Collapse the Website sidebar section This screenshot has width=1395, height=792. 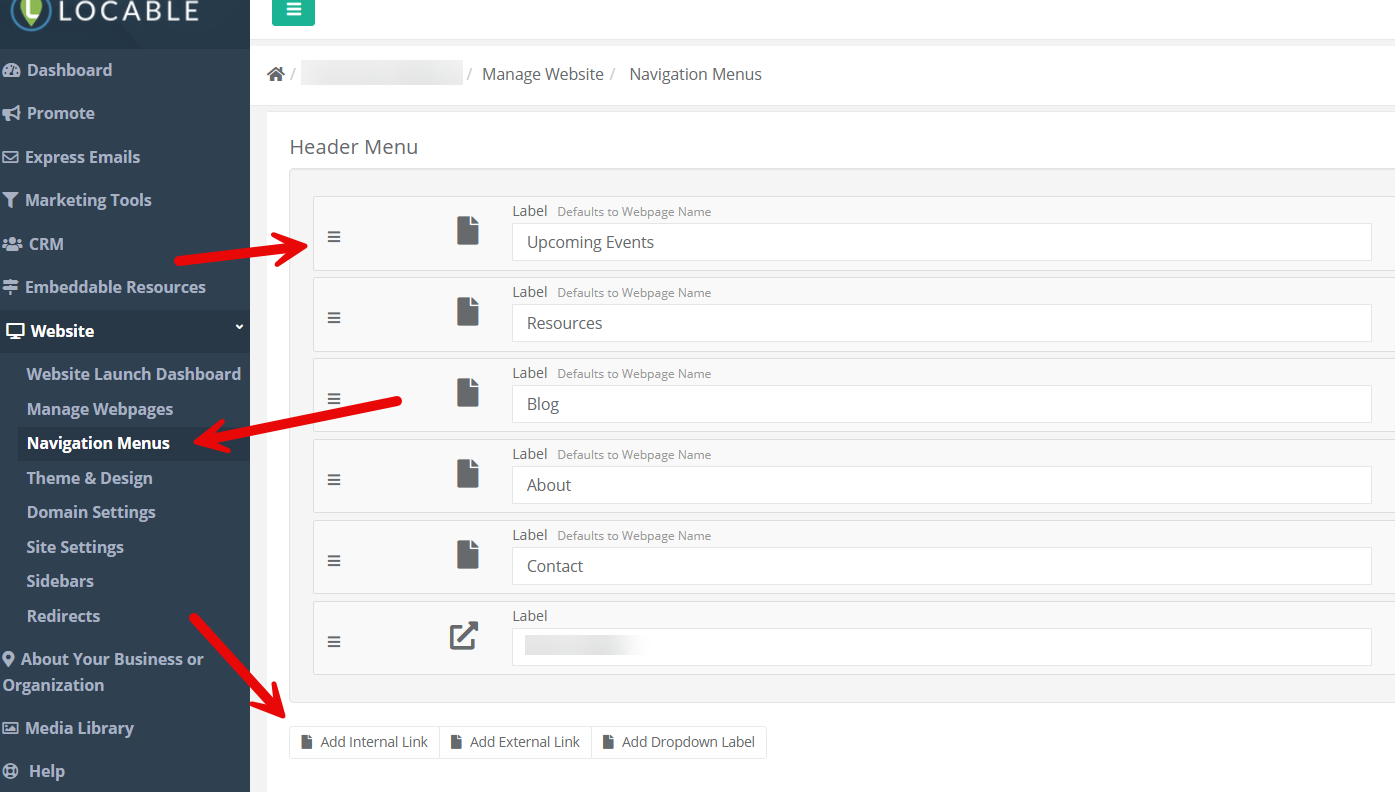[238, 328]
